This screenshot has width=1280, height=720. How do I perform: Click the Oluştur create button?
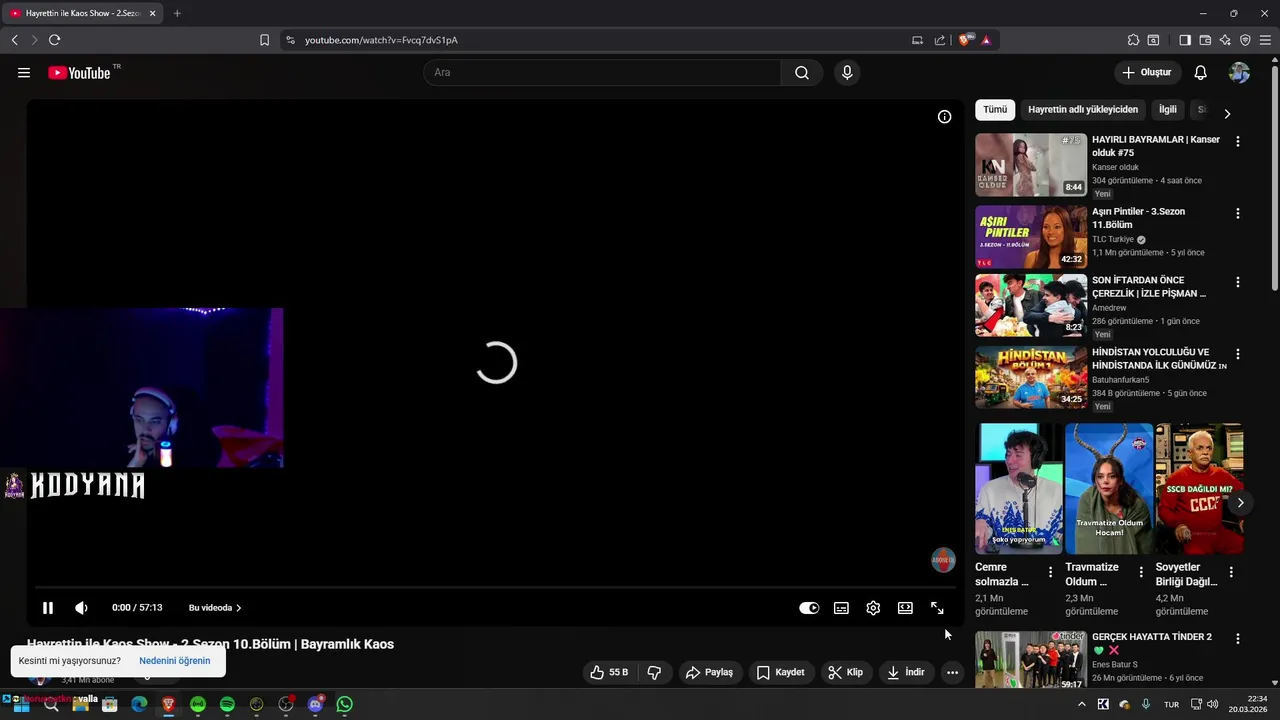(x=1147, y=73)
